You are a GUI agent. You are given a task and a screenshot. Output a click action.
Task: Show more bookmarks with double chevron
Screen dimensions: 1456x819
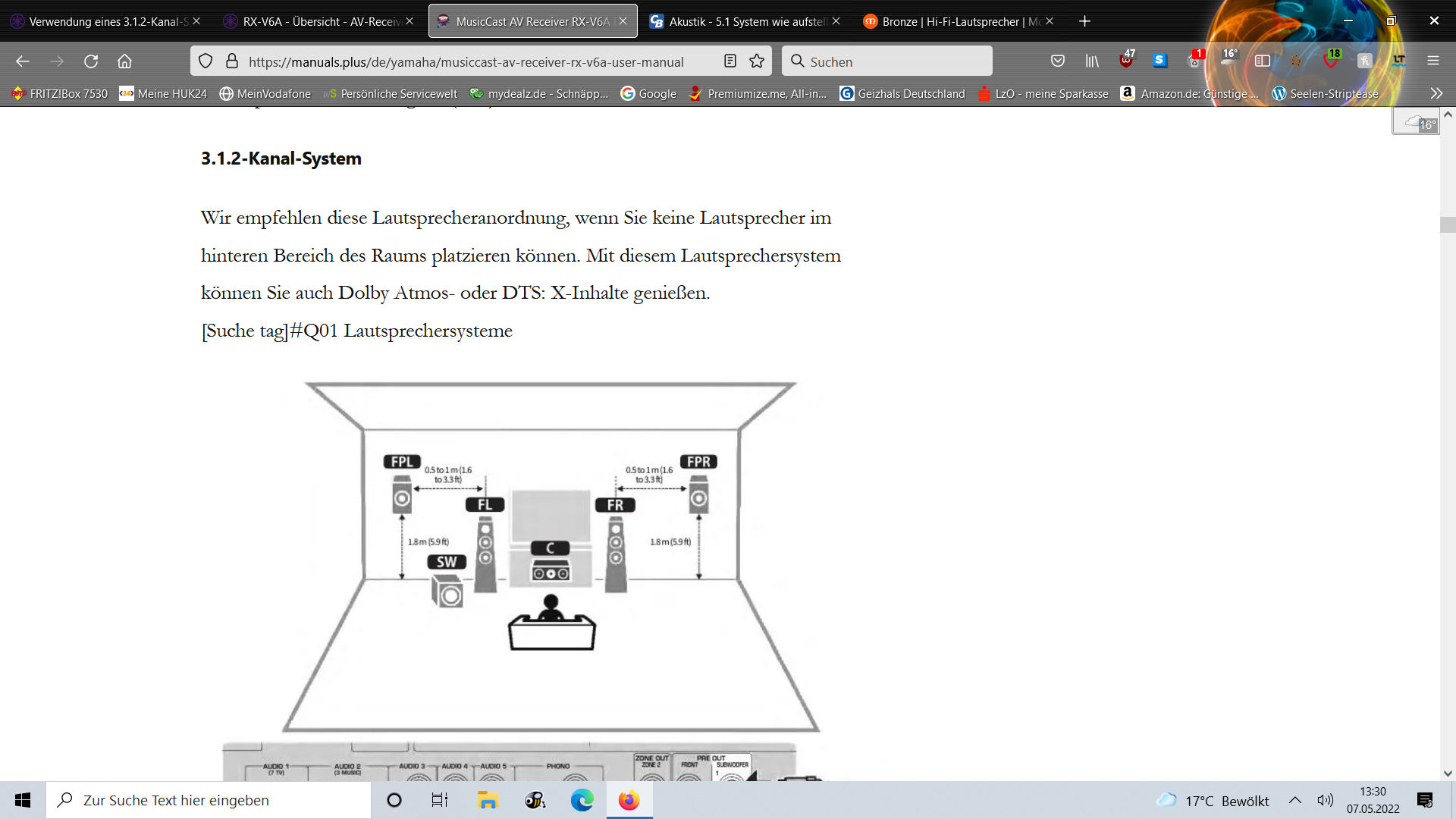pyautogui.click(x=1436, y=93)
